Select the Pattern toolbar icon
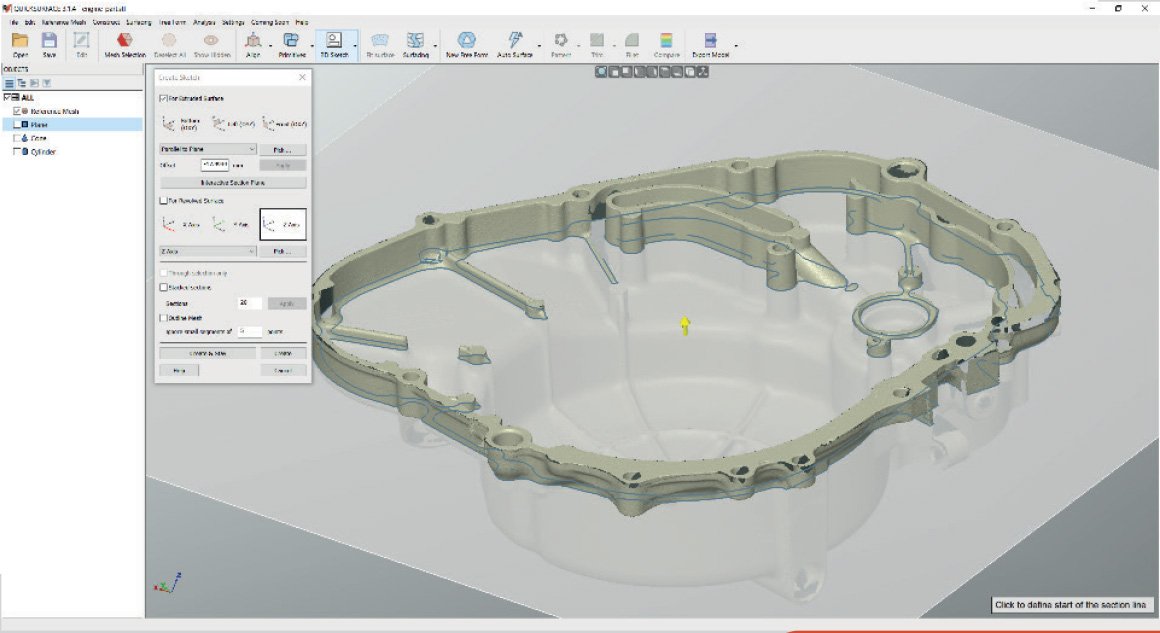 (x=561, y=44)
